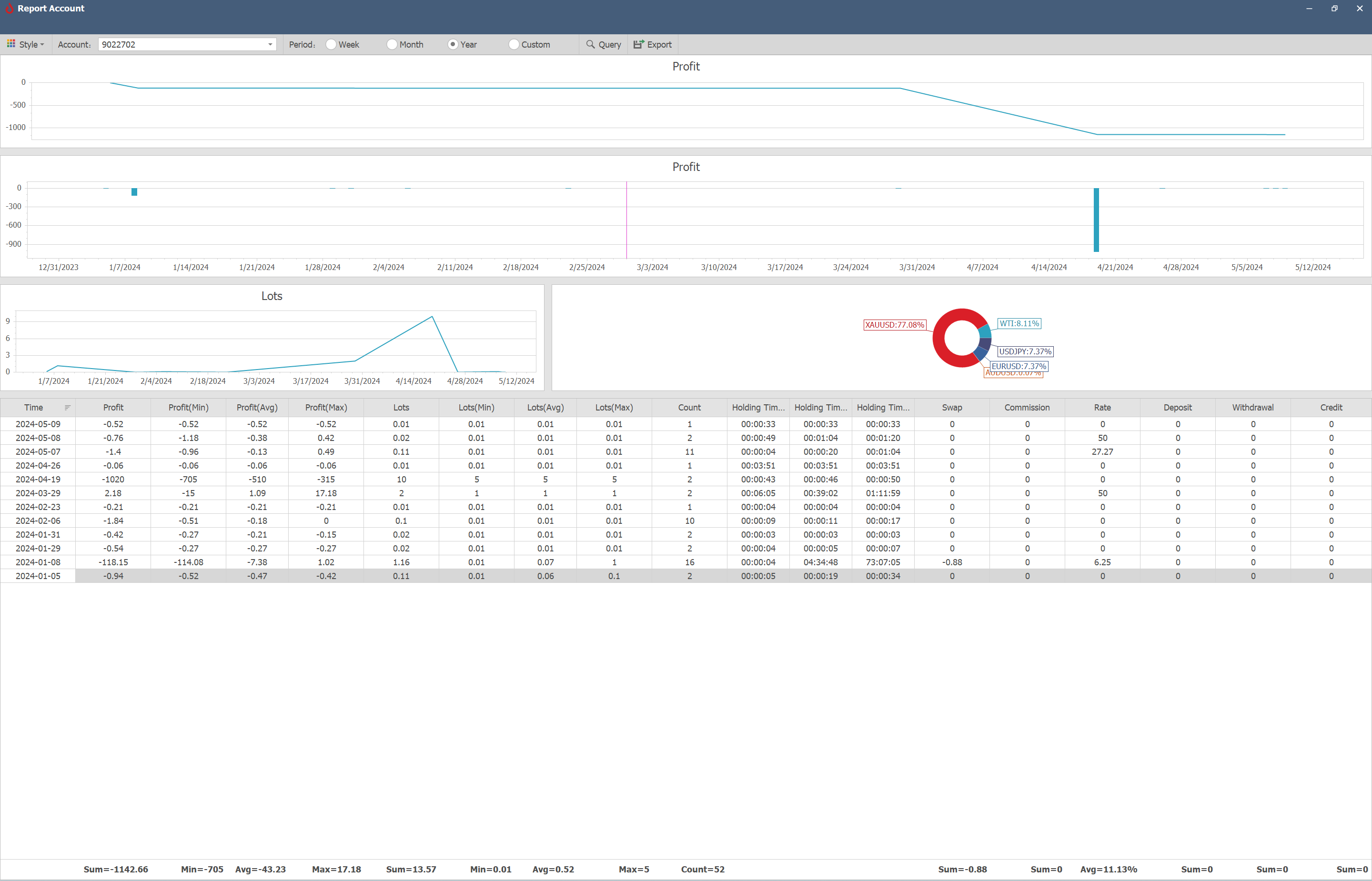Click the -1020 profit cell
Image resolution: width=1372 pixels, height=881 pixels.
pyautogui.click(x=113, y=480)
